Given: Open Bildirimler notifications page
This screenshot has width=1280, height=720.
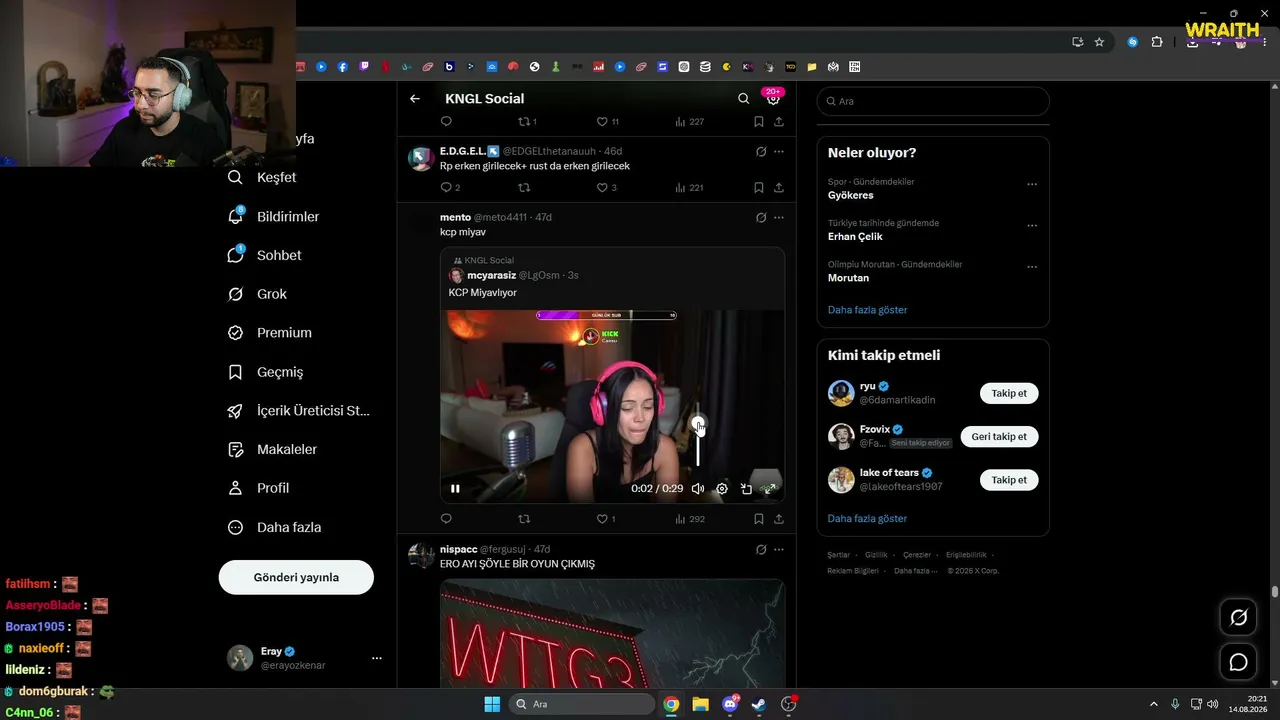Looking at the screenshot, I should click(274, 217).
